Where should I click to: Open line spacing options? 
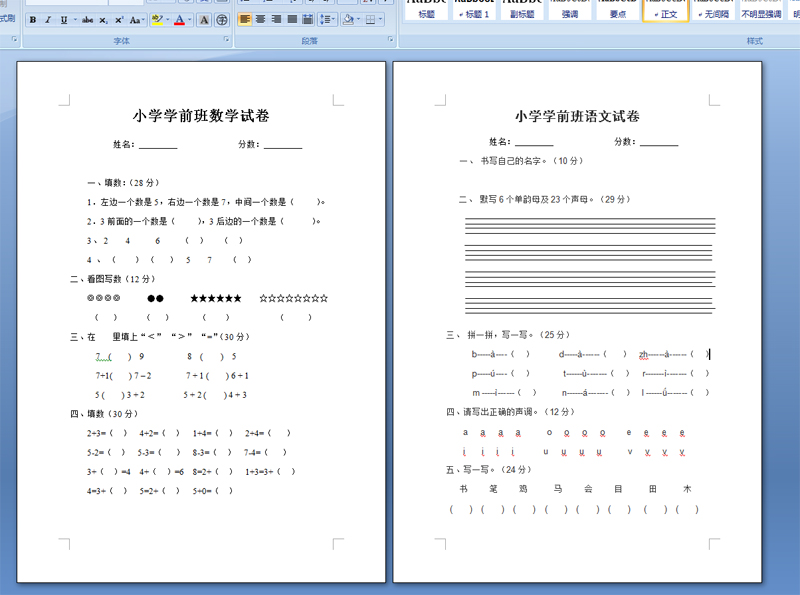click(x=324, y=19)
